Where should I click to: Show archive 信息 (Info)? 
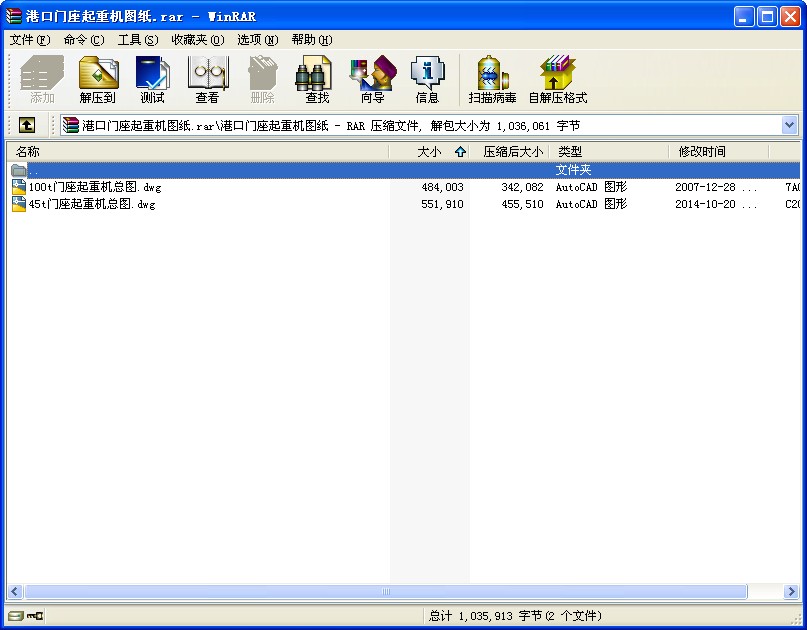click(427, 79)
